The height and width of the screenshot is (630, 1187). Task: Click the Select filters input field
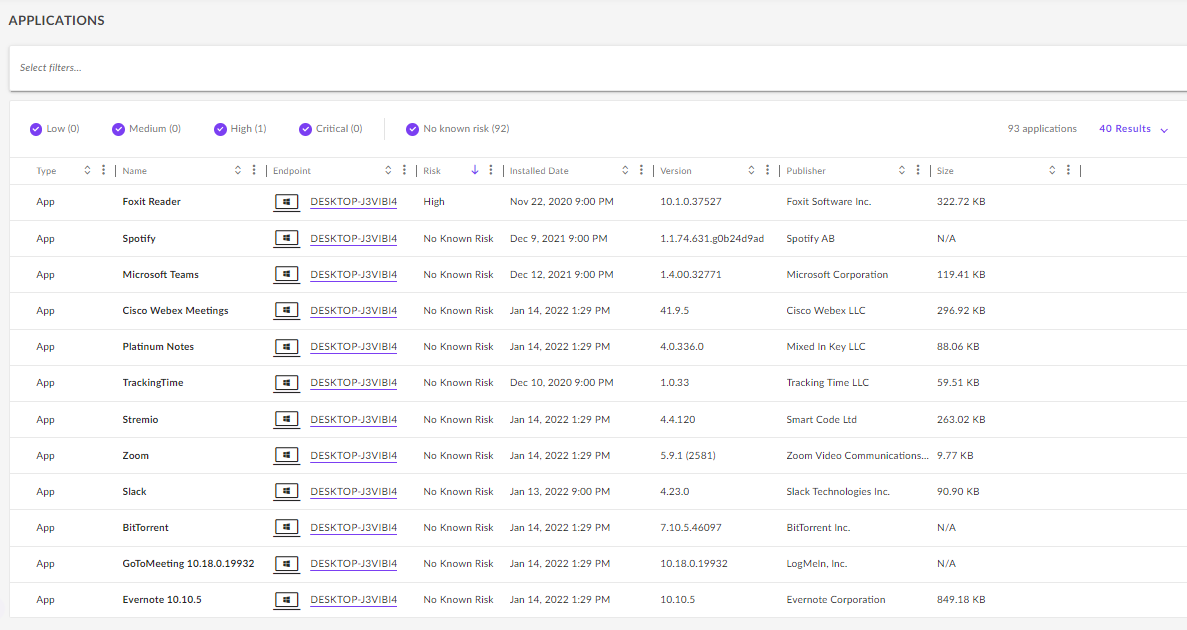pyautogui.click(x=598, y=68)
